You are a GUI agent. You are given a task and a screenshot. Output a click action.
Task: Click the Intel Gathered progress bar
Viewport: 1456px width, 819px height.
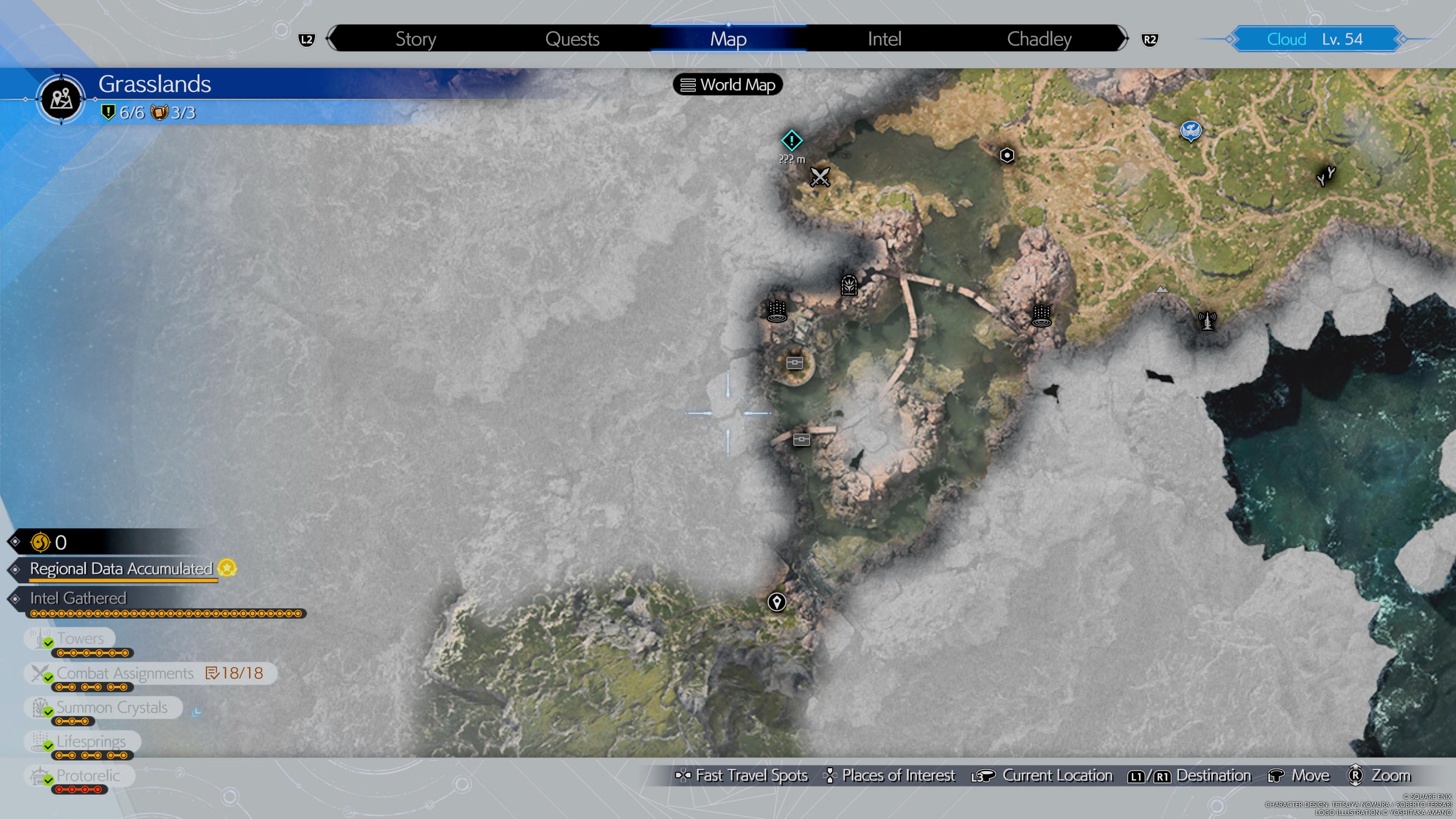[x=167, y=613]
